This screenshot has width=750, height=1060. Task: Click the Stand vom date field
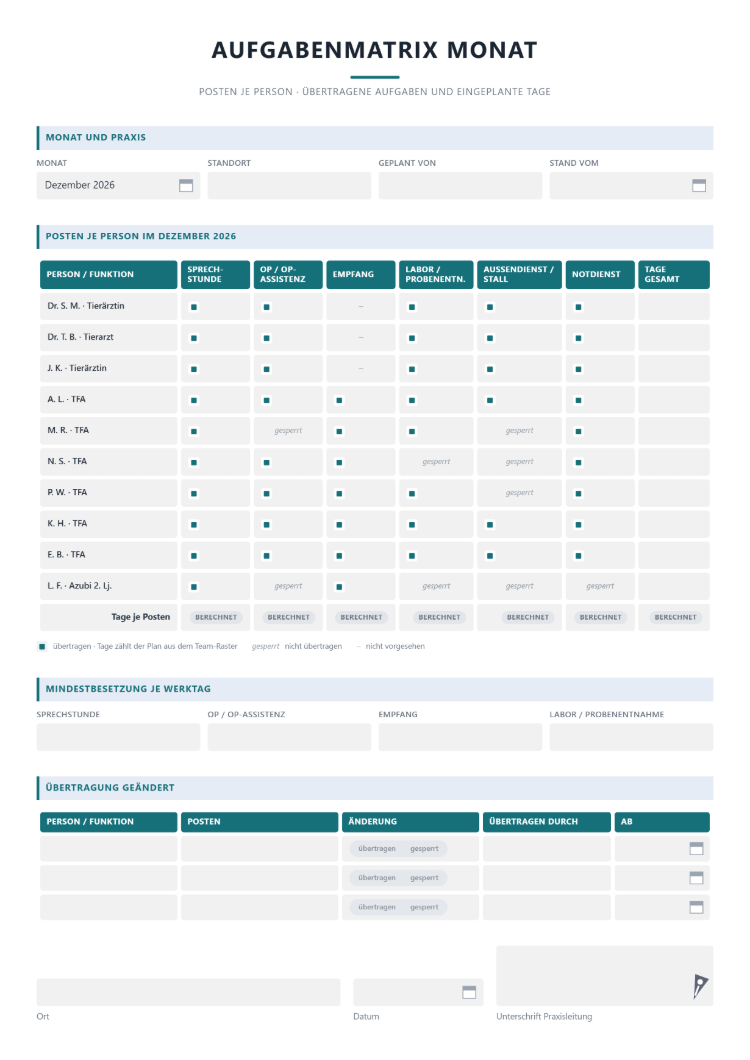tap(631, 185)
